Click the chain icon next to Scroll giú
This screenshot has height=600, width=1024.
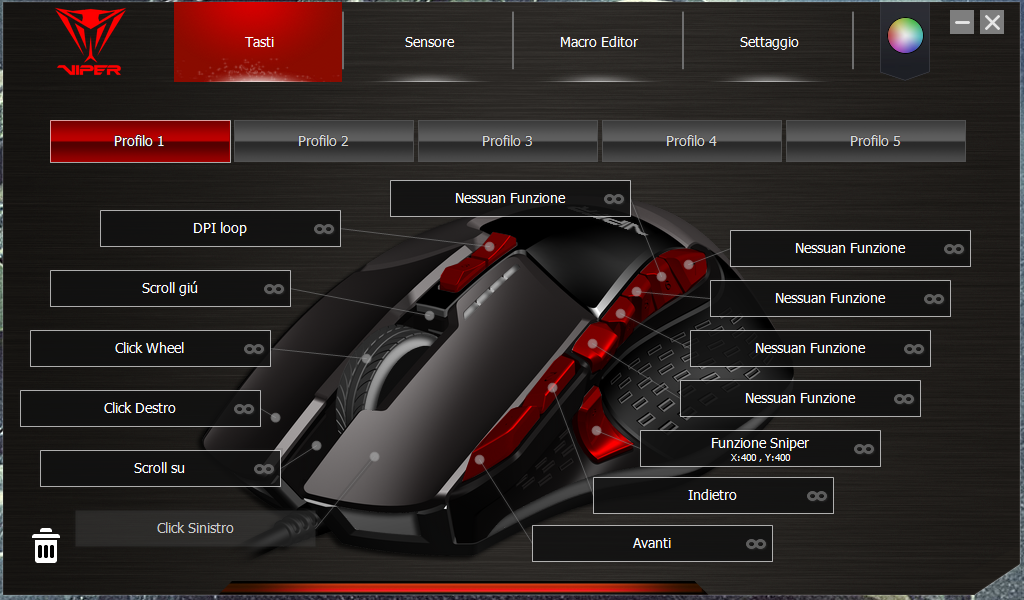[273, 289]
